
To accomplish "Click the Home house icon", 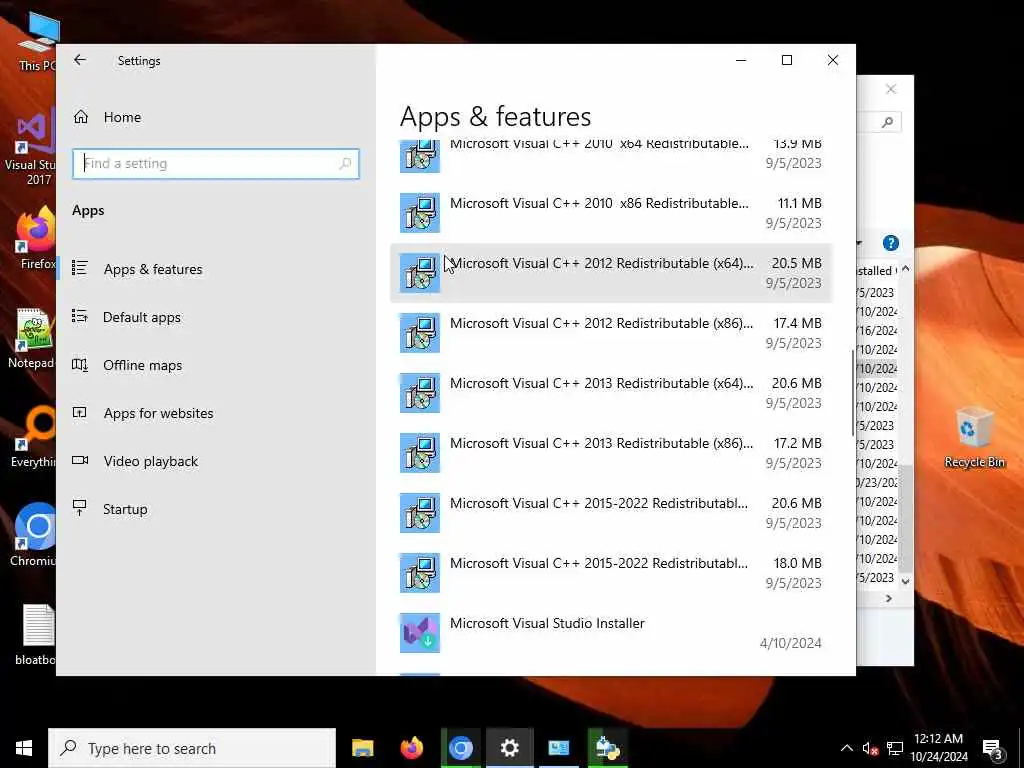I will click(x=81, y=117).
